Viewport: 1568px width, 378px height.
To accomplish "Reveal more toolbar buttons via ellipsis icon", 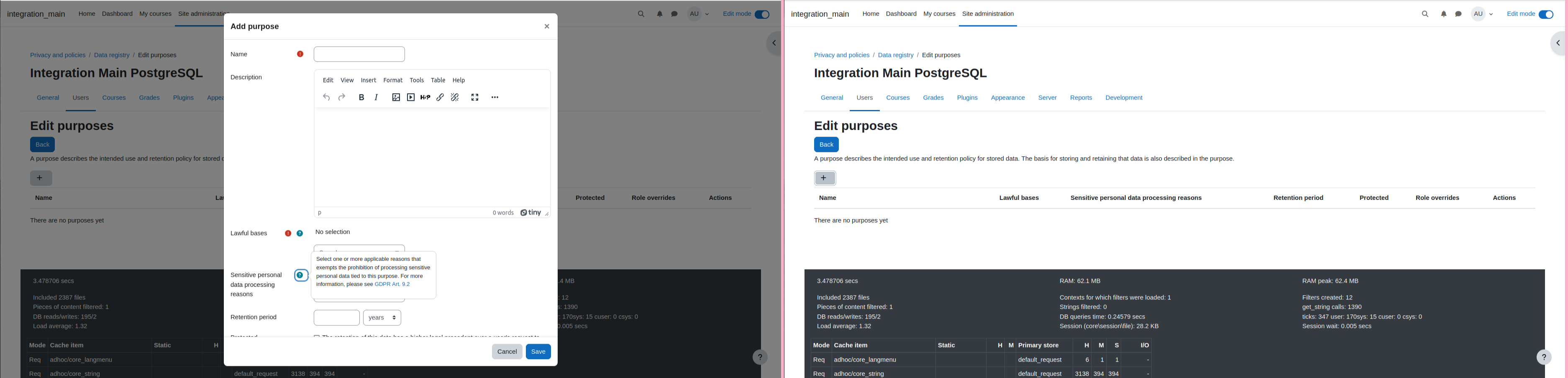I will click(495, 97).
